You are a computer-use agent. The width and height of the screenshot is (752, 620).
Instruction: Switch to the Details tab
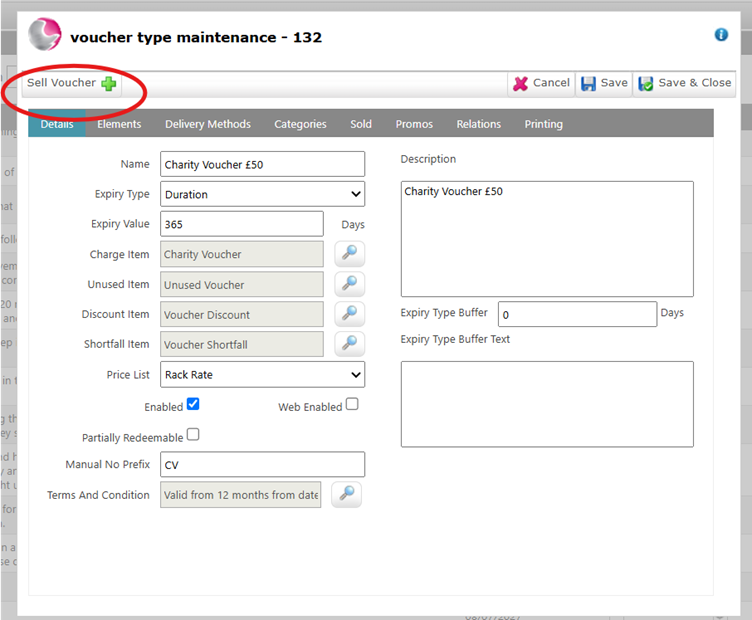(57, 124)
